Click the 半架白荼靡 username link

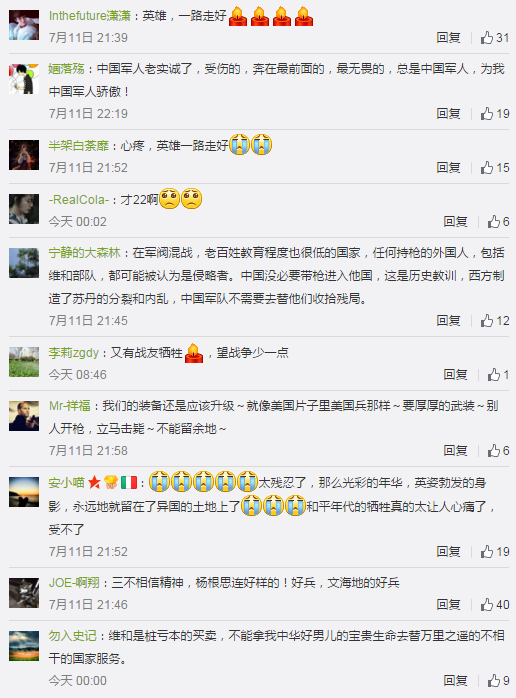[79, 146]
